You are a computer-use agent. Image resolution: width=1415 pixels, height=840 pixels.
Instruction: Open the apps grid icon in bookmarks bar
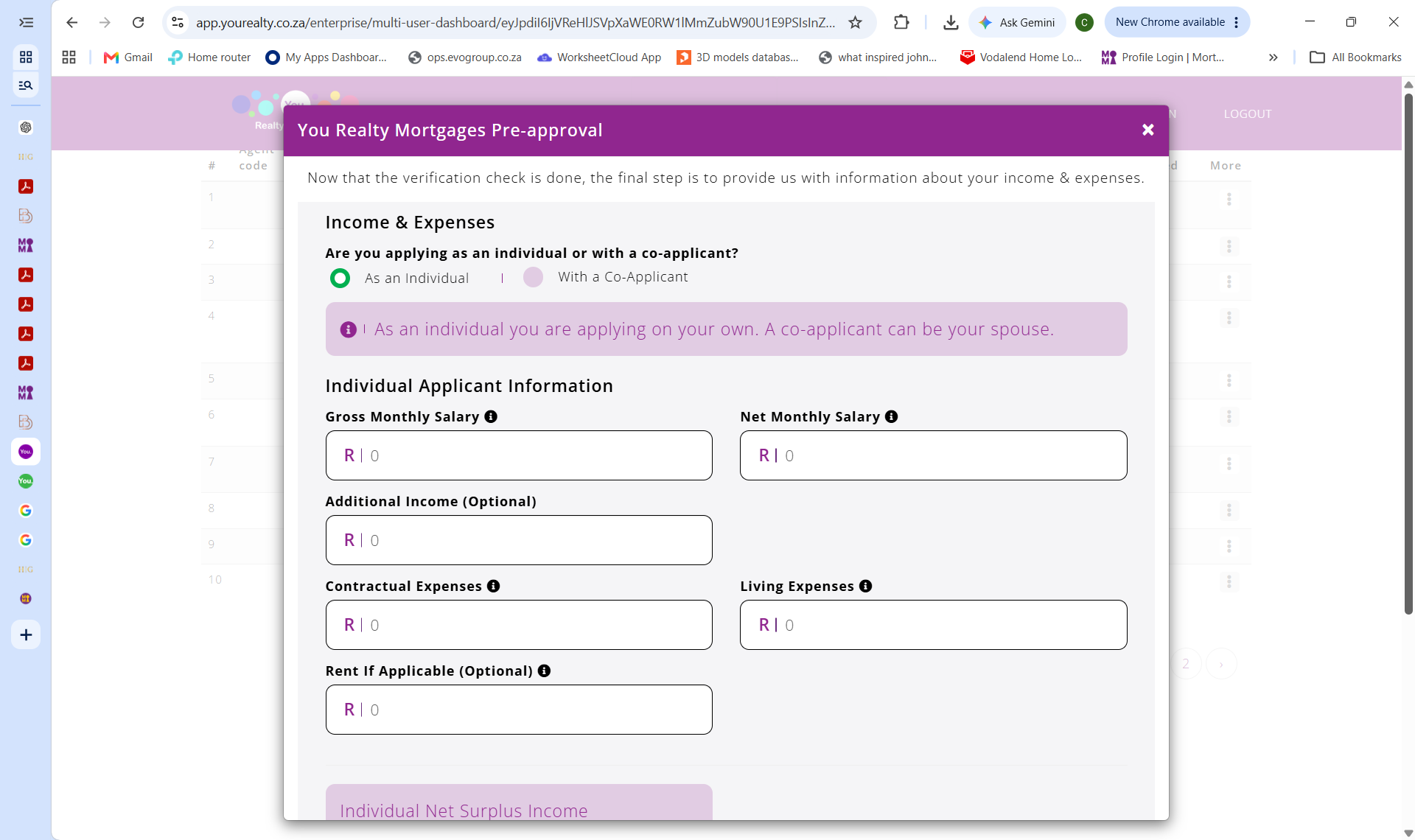click(x=69, y=57)
